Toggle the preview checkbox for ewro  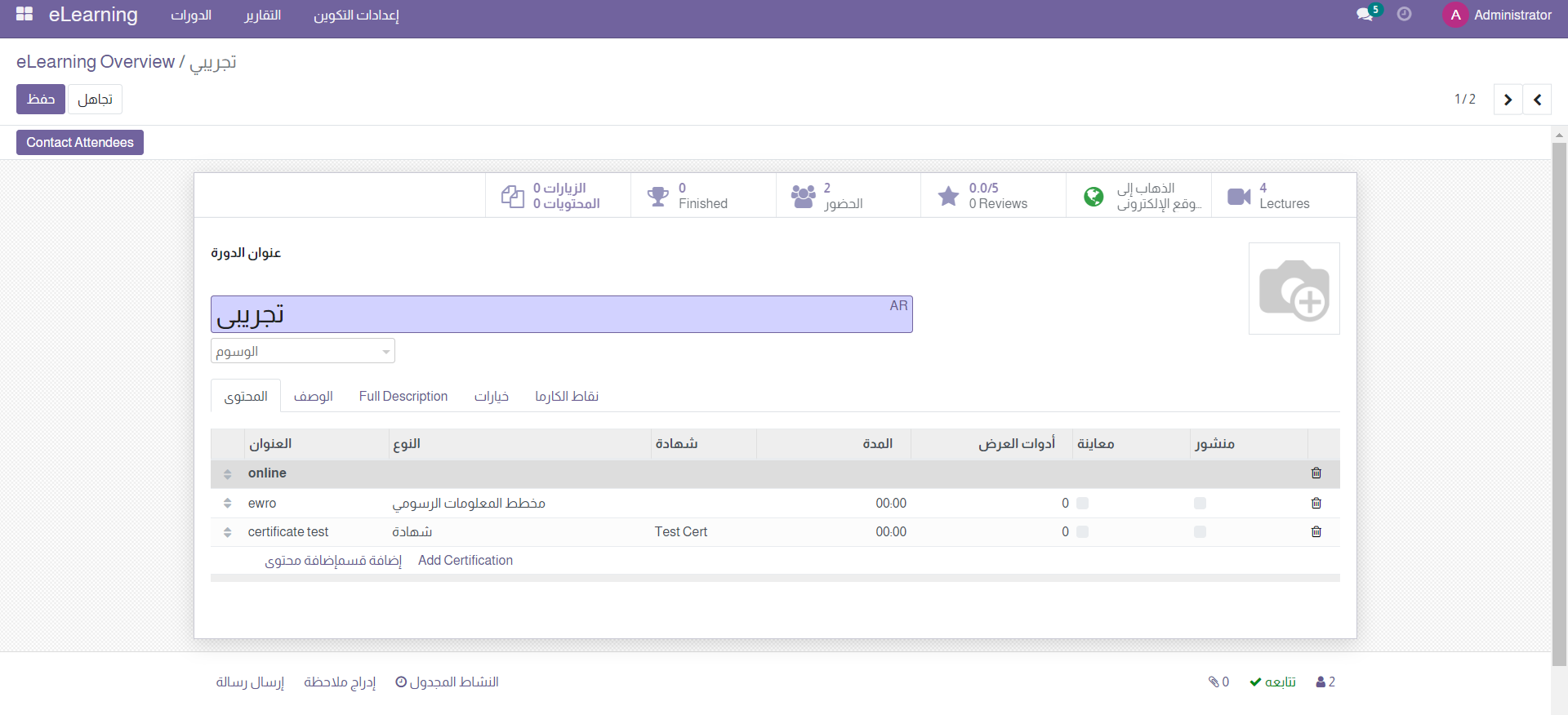(x=1082, y=504)
